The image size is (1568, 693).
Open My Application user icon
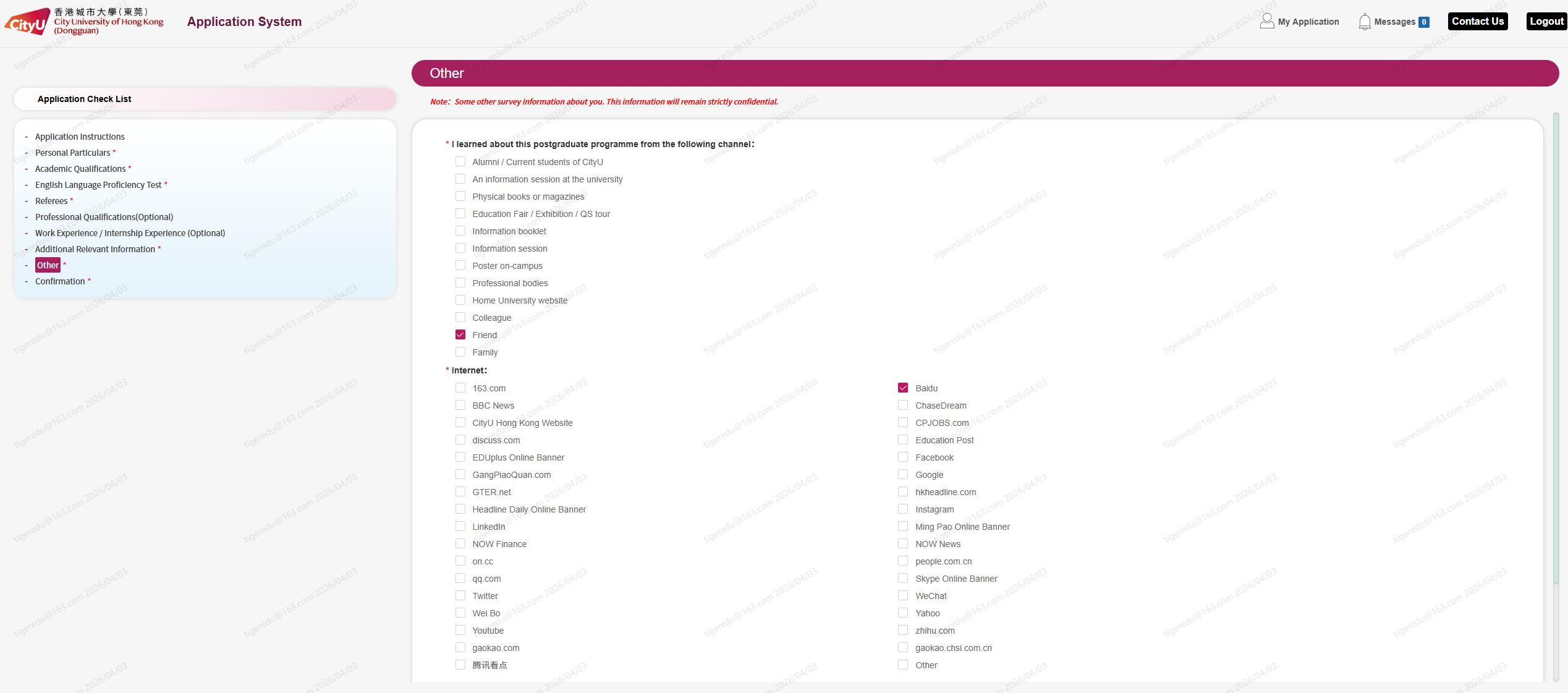1266,22
